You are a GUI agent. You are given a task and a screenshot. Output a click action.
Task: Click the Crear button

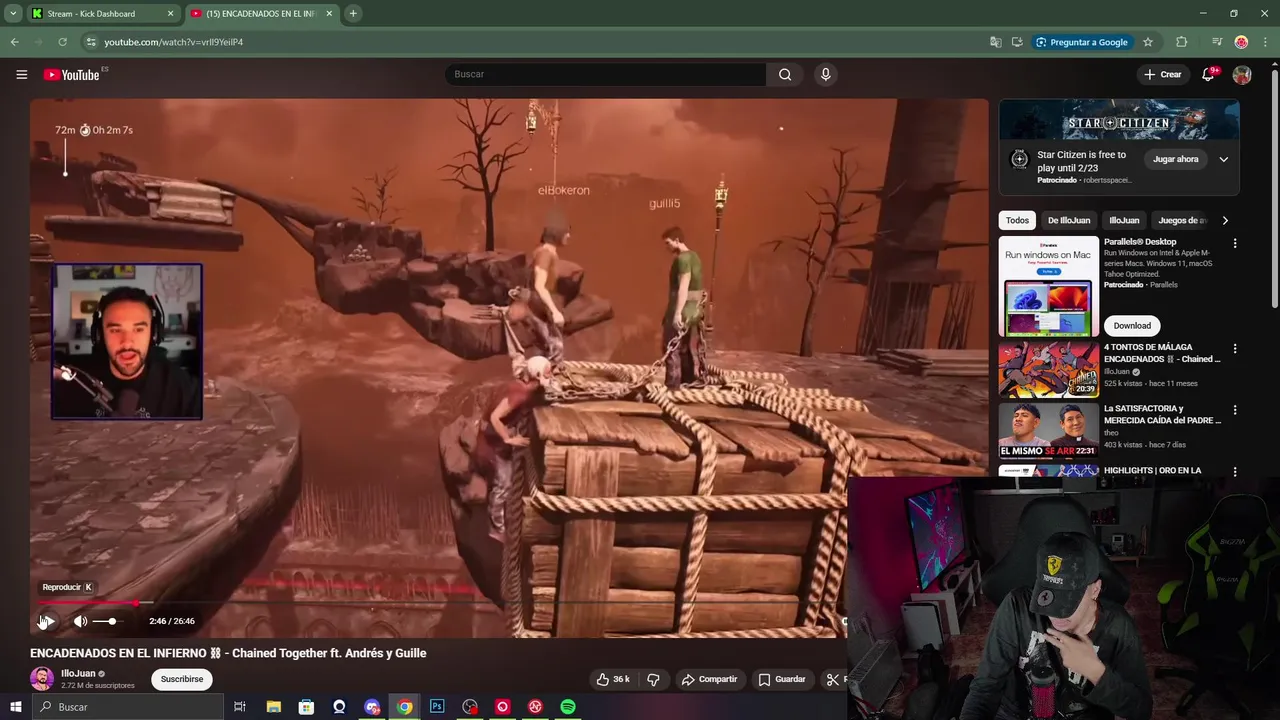coord(1163,74)
